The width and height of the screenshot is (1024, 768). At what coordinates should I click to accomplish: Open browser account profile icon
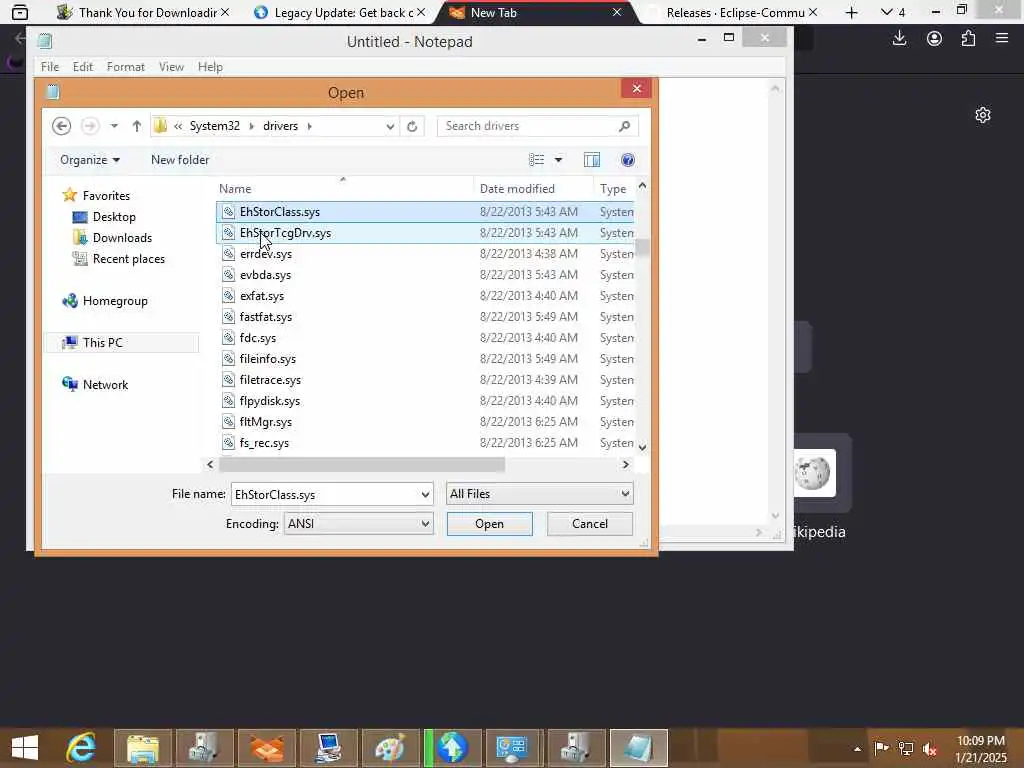pyautogui.click(x=935, y=39)
